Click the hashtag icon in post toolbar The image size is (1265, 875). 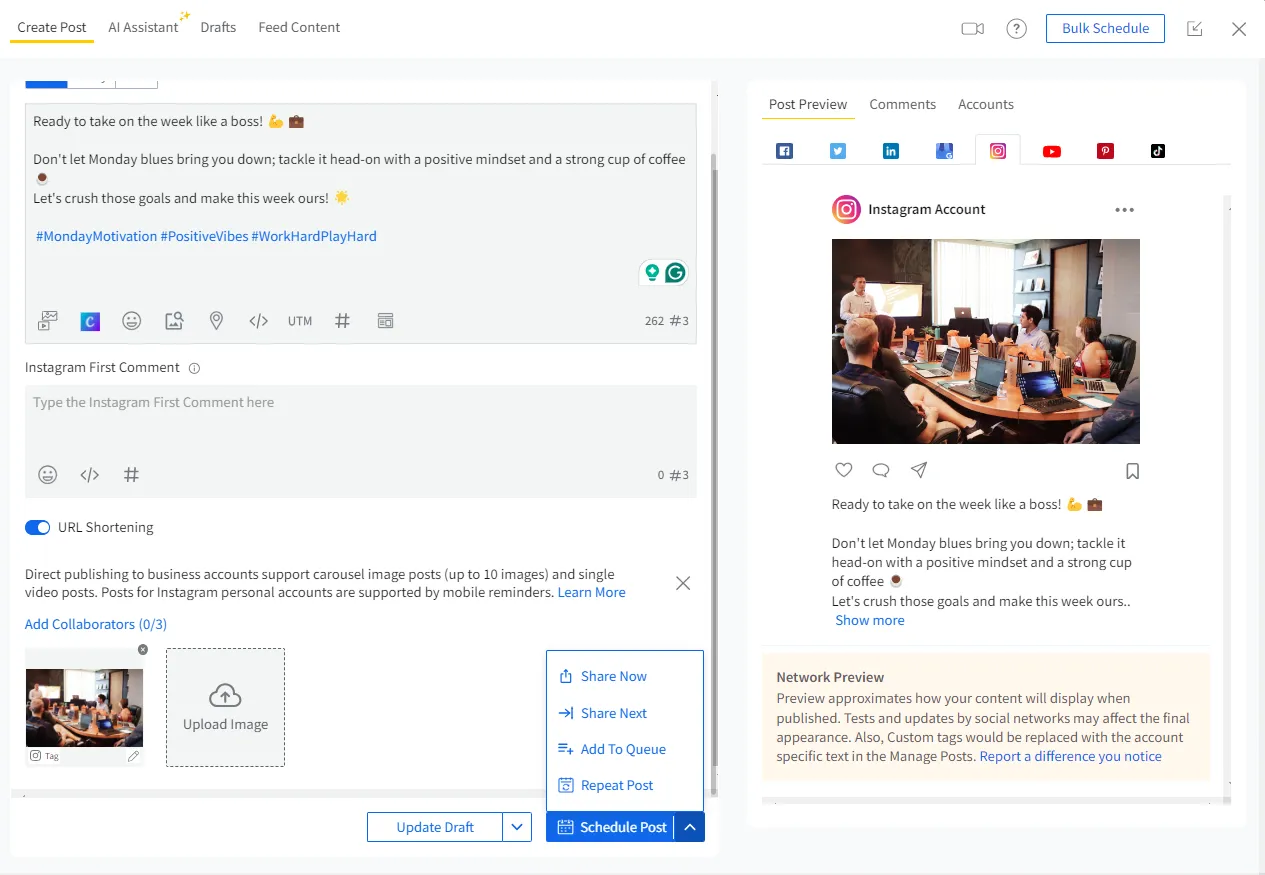coord(342,321)
